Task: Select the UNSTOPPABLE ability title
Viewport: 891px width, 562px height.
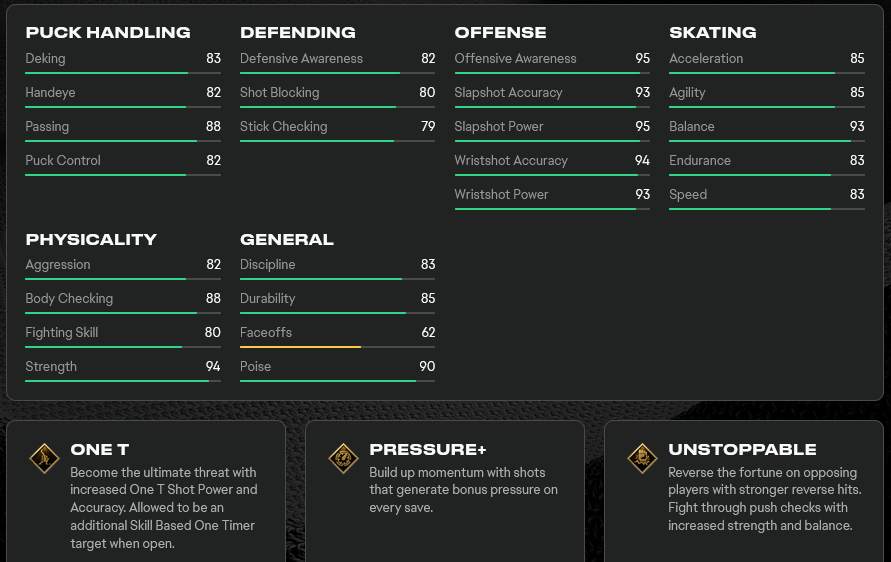Action: (x=742, y=449)
